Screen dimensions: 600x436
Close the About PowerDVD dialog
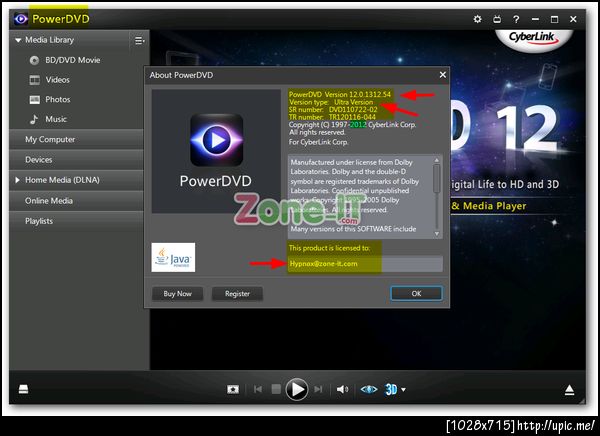point(443,75)
